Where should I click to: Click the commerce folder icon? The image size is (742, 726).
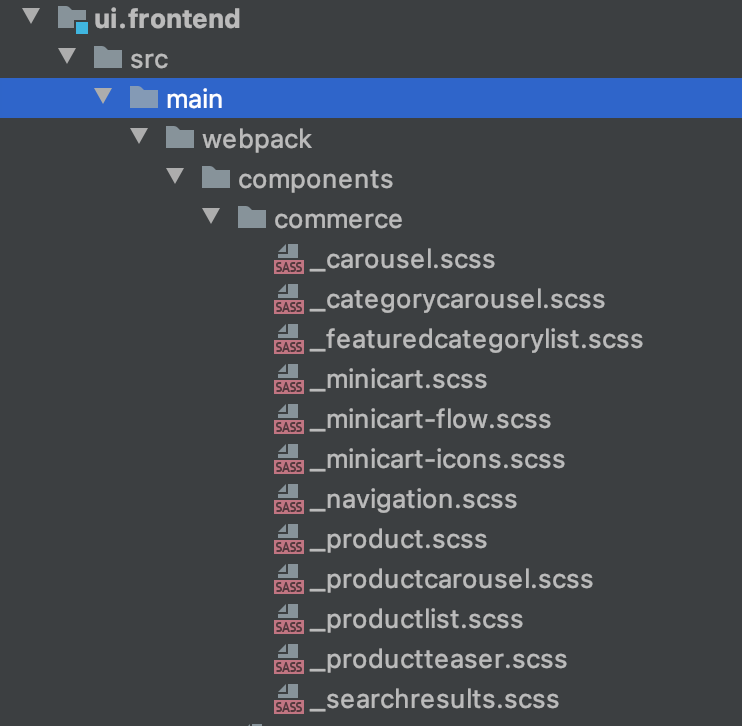[252, 218]
